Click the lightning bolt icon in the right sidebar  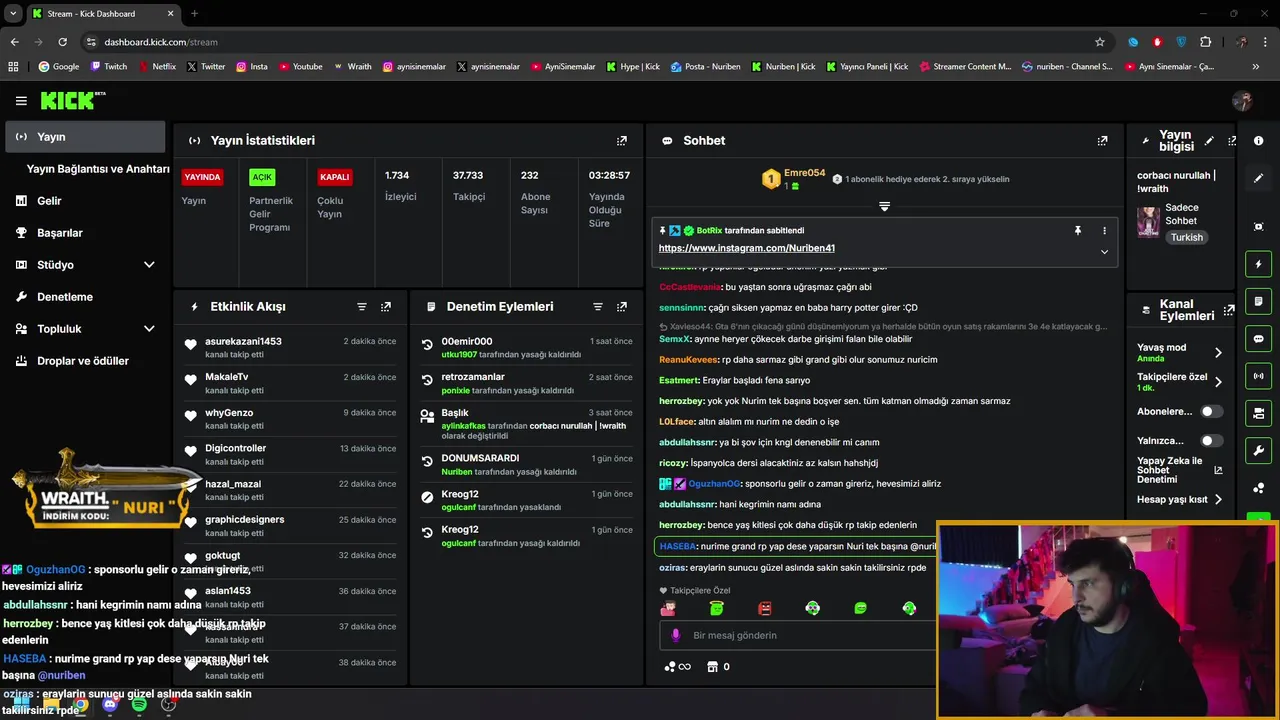(x=1258, y=264)
